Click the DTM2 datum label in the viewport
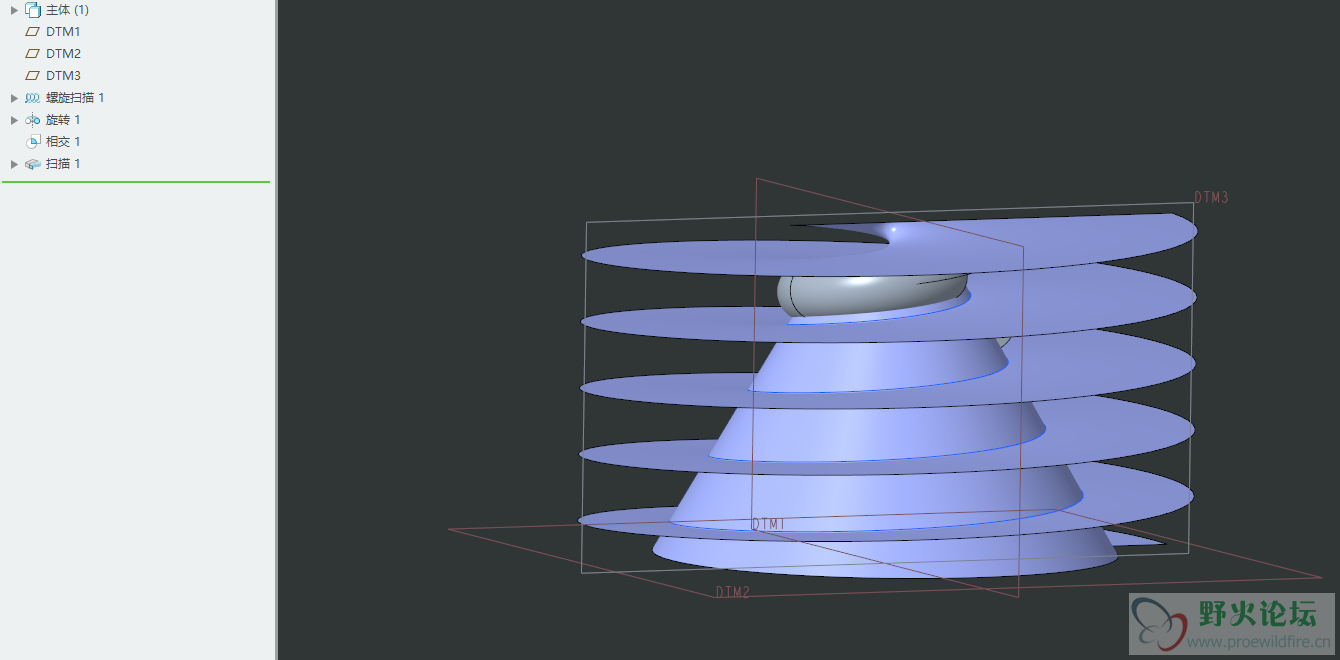The width and height of the screenshot is (1340, 660). tap(733, 592)
